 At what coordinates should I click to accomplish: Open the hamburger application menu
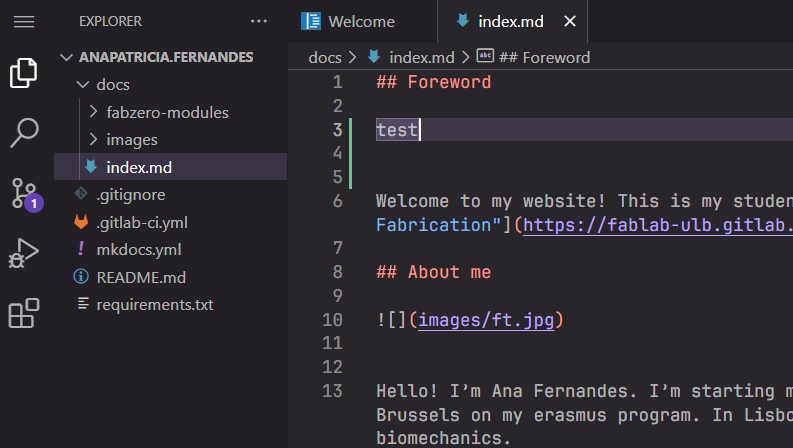(x=24, y=22)
